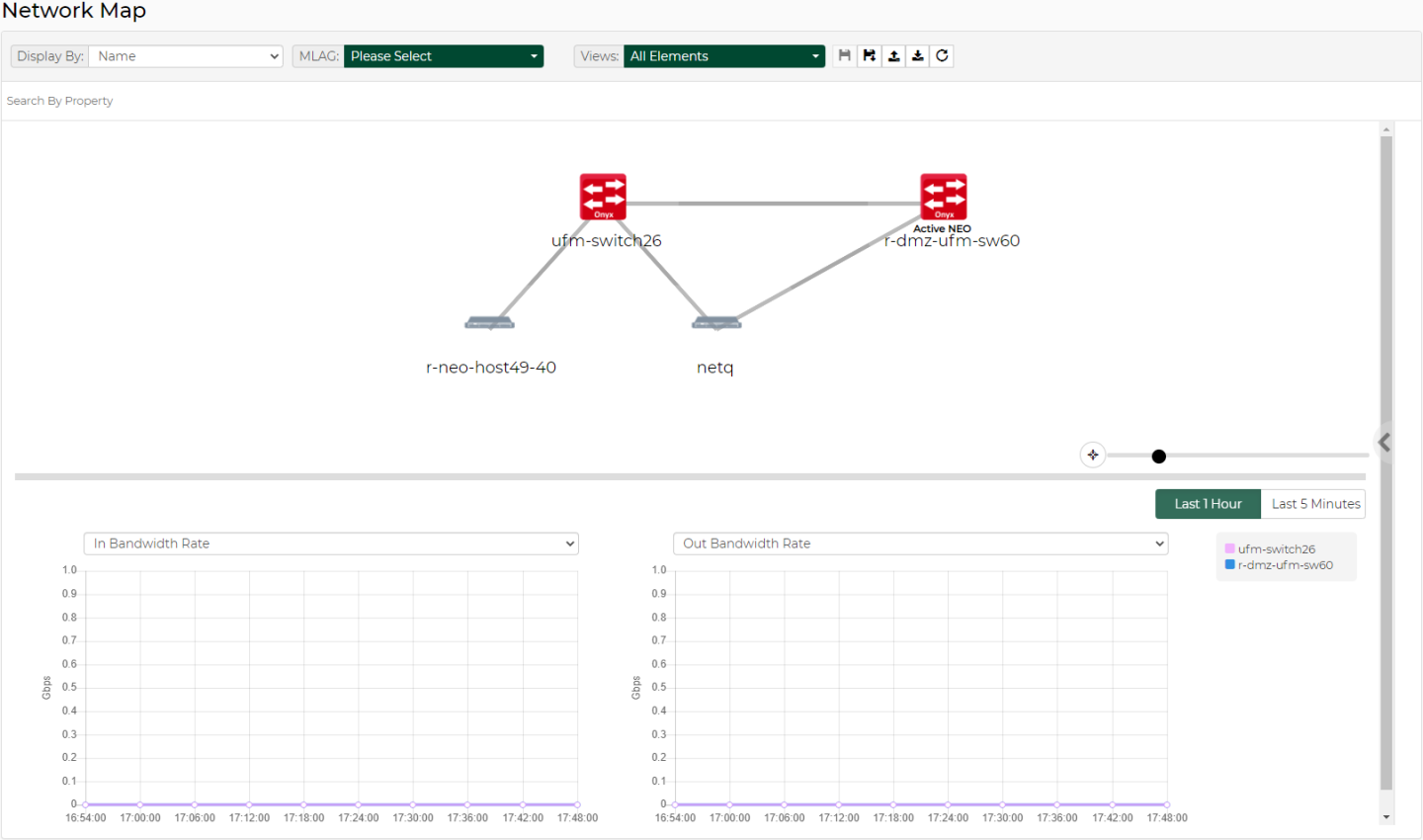Open the Views All Elements dropdown

pos(724,56)
